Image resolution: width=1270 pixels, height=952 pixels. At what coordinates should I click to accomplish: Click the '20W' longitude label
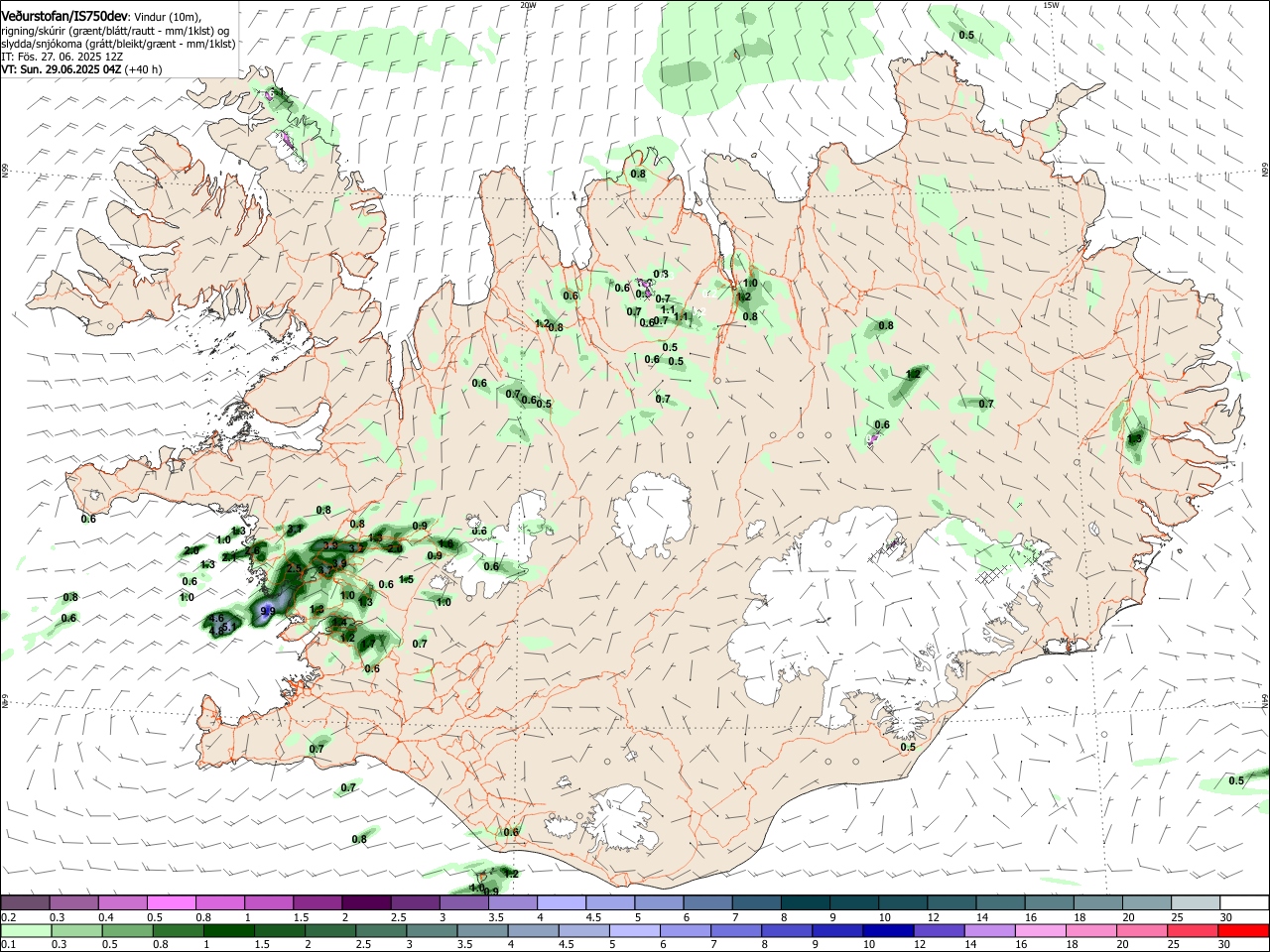(x=528, y=5)
